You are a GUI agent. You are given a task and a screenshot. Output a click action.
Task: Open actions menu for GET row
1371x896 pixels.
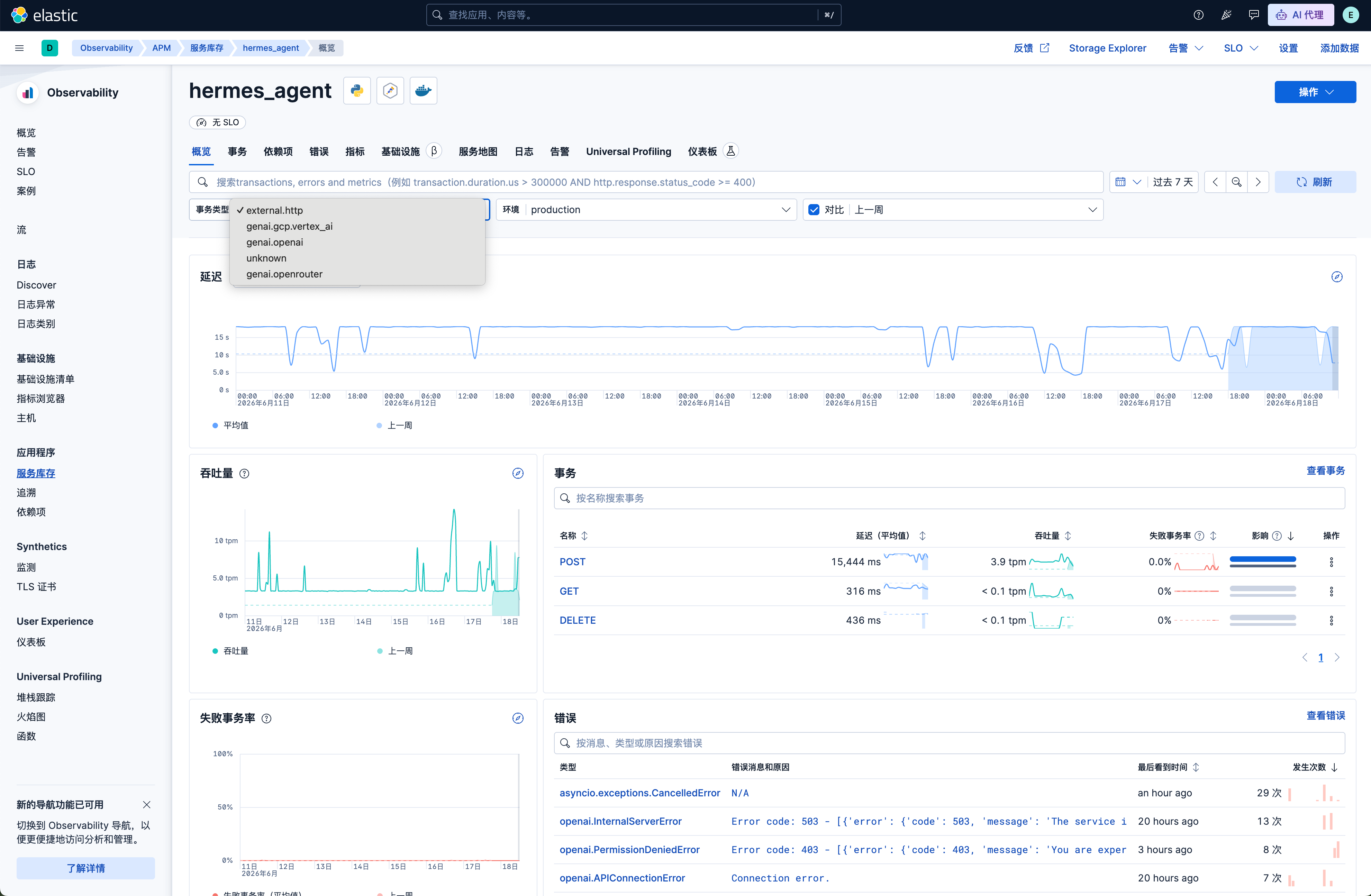tap(1331, 591)
